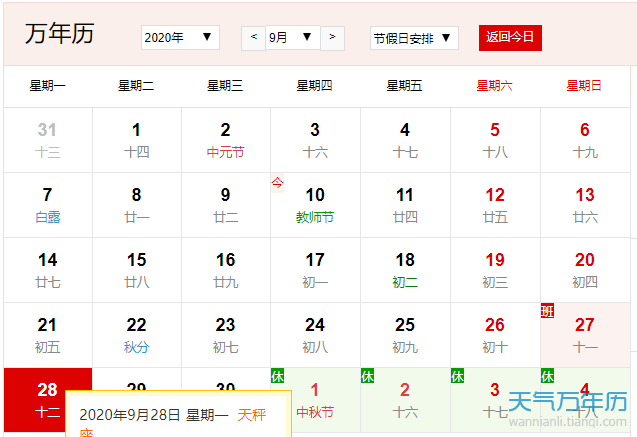The height and width of the screenshot is (437, 637).
Task: Select September 20 初四
Action: (x=585, y=270)
